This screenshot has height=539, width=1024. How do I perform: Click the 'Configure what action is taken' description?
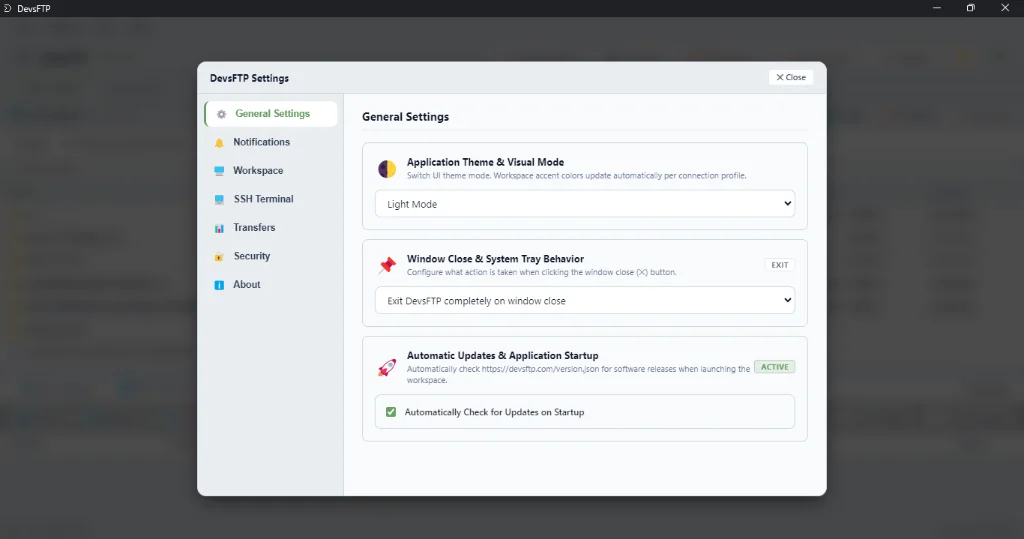(x=541, y=272)
